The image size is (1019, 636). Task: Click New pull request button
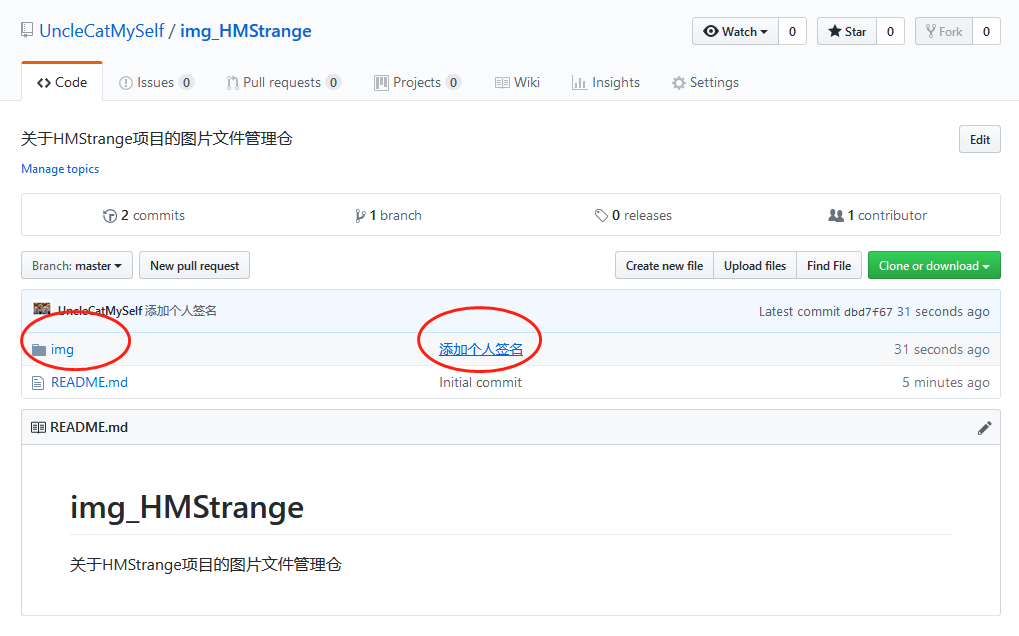194,266
